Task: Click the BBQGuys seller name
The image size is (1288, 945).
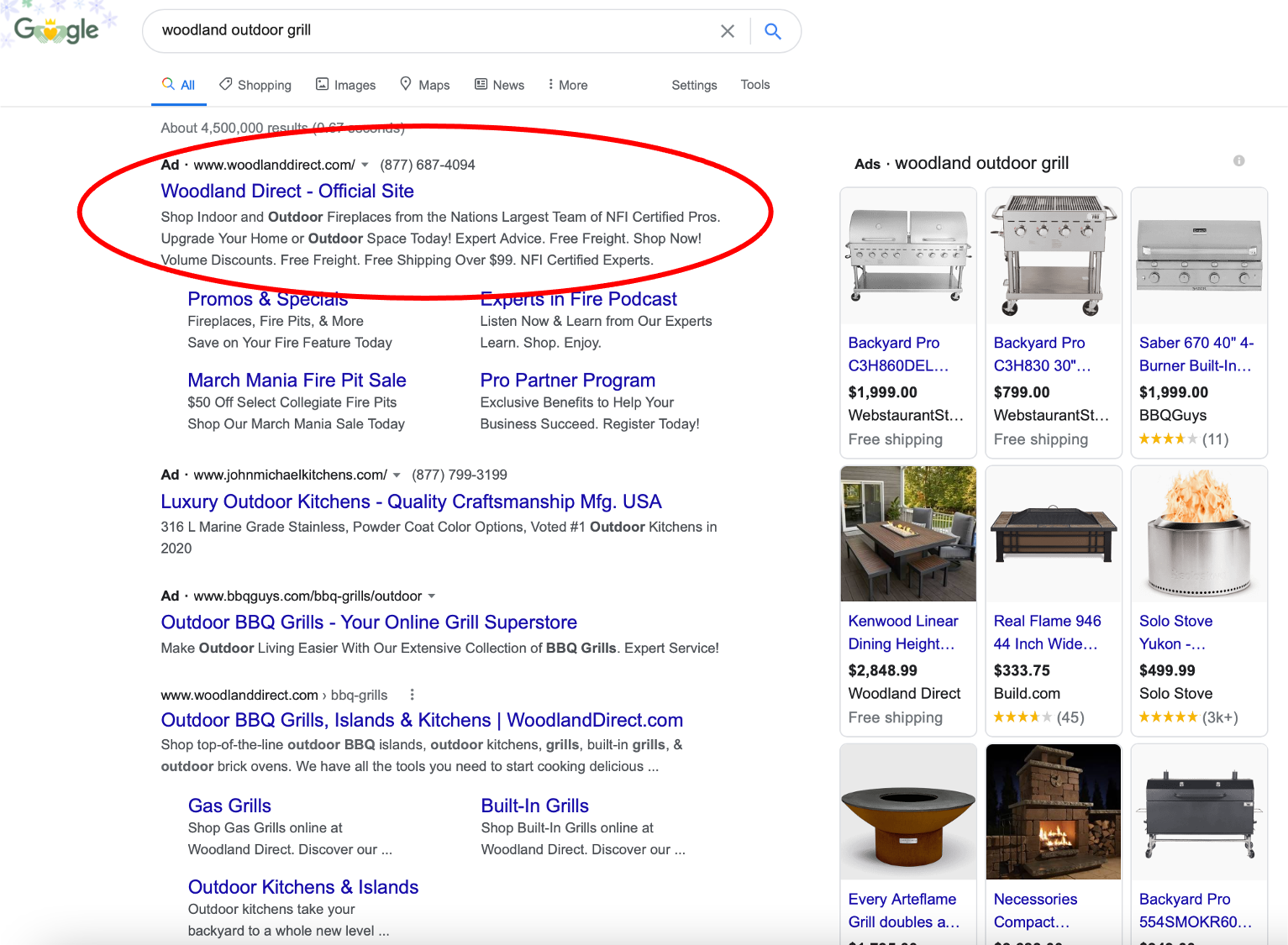Action: click(1173, 415)
